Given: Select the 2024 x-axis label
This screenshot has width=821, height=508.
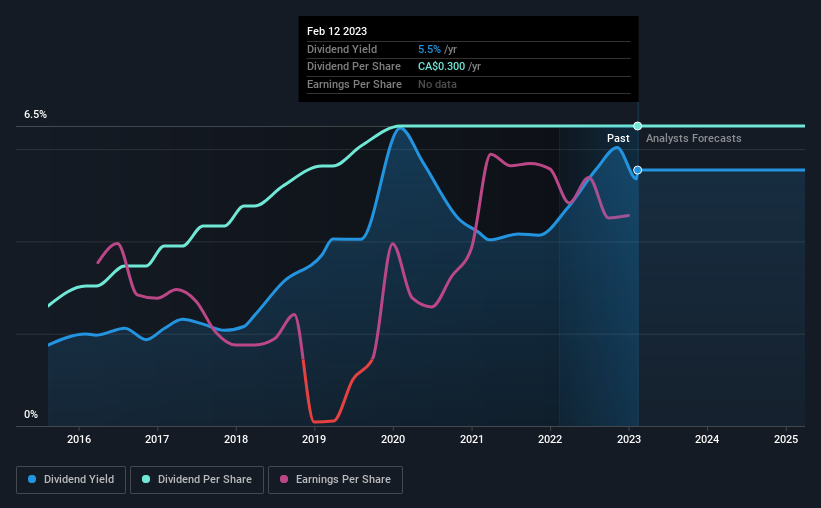Looking at the screenshot, I should pyautogui.click(x=707, y=439).
